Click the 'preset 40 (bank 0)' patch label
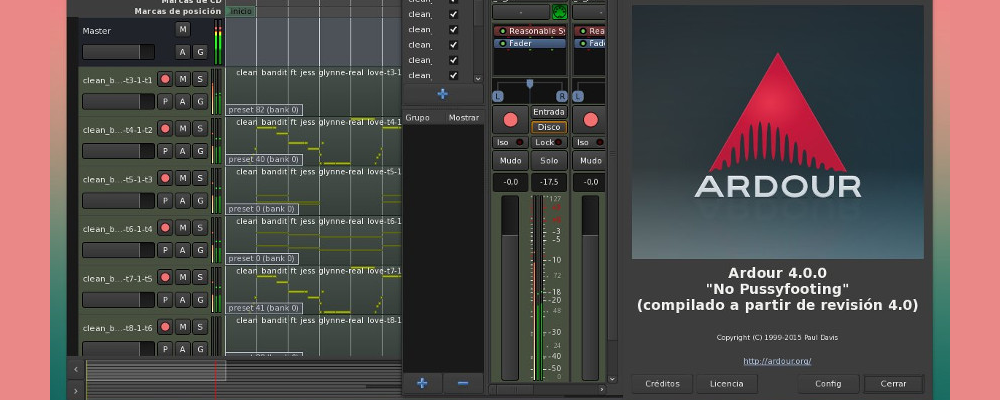The height and width of the screenshot is (400, 1000). point(264,159)
